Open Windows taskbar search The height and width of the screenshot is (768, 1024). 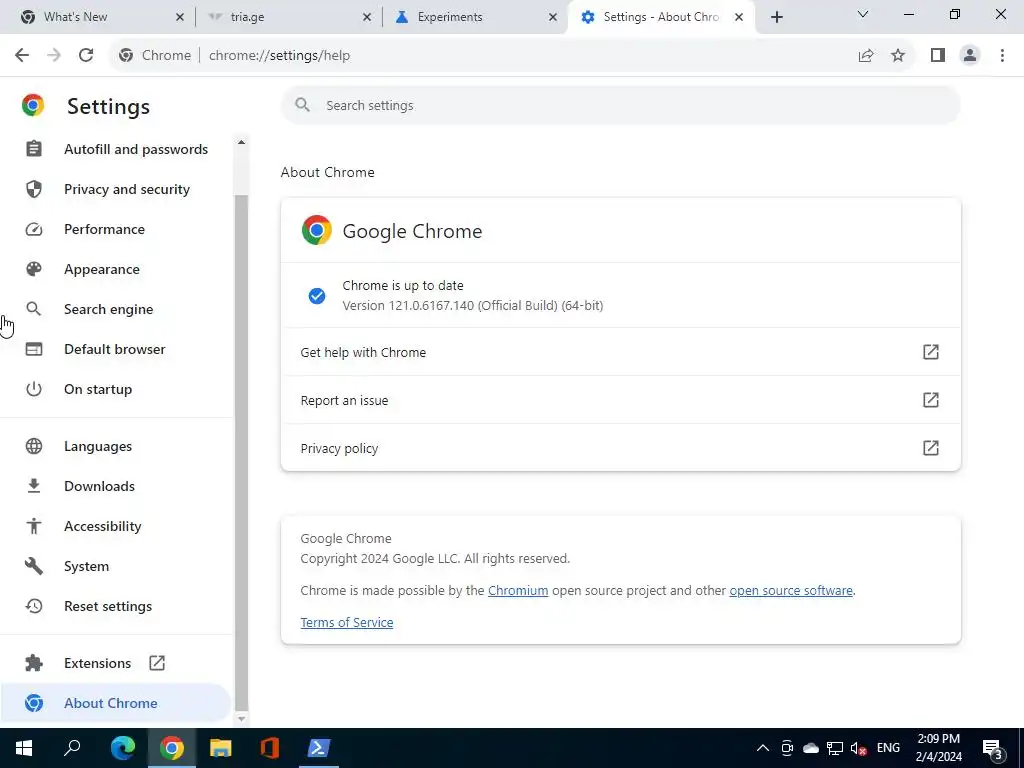pos(72,748)
